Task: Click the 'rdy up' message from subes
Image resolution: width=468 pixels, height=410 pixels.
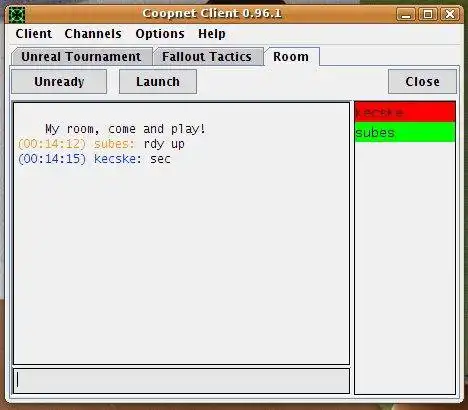Action: pos(164,144)
